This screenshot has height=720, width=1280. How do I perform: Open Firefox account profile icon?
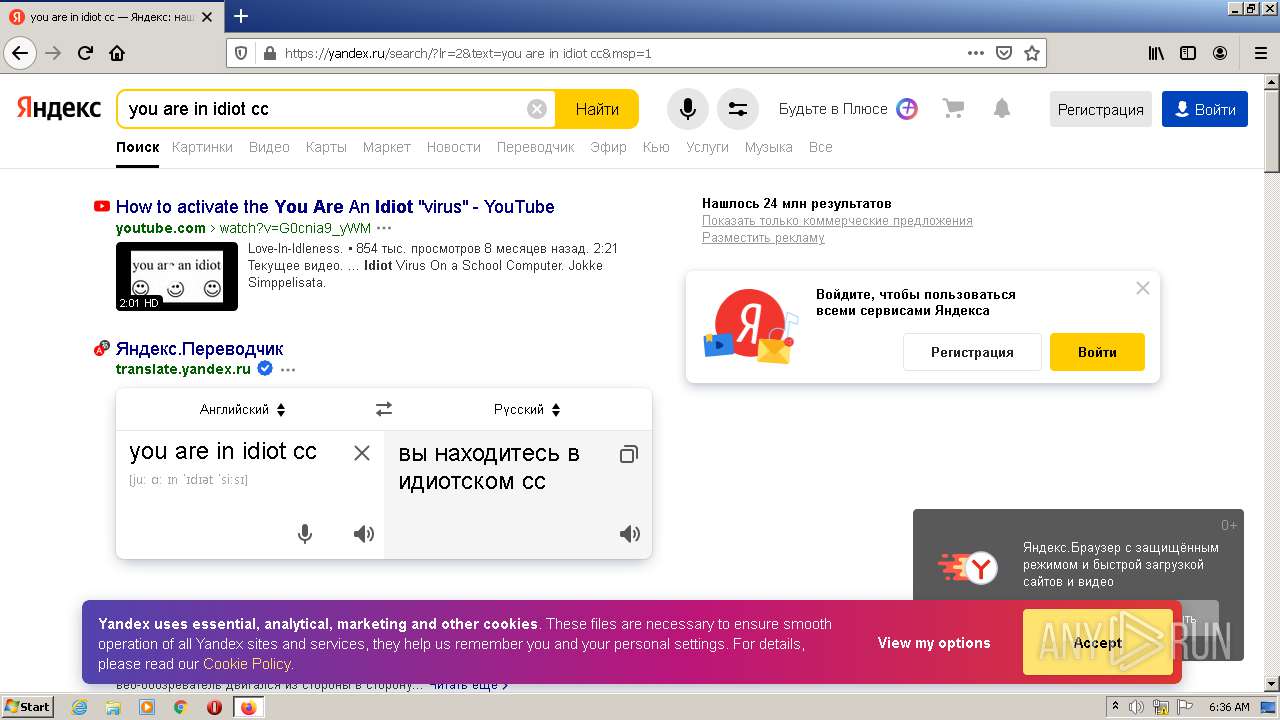[1220, 53]
